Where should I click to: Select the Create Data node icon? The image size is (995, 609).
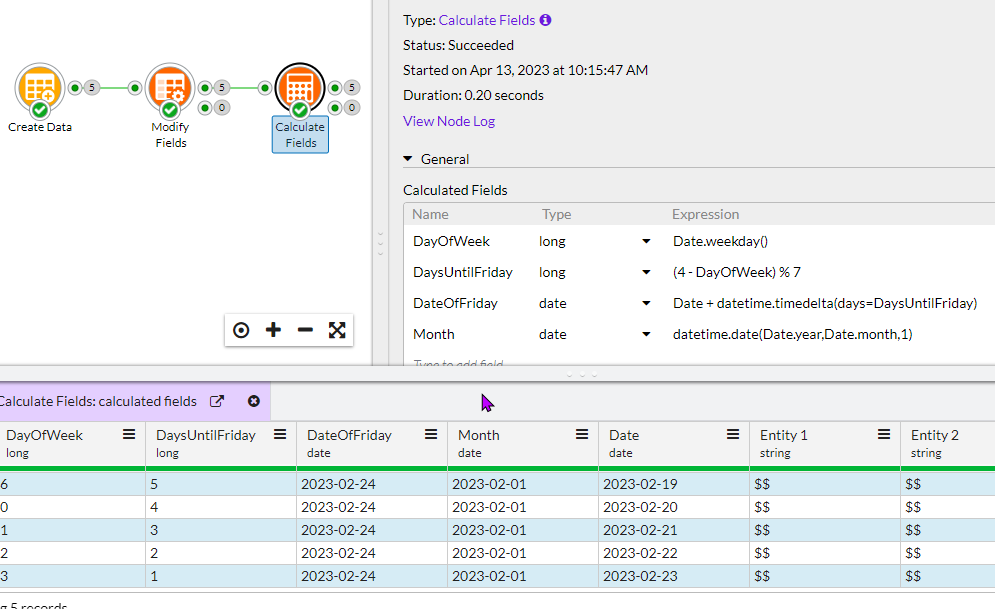pos(40,89)
